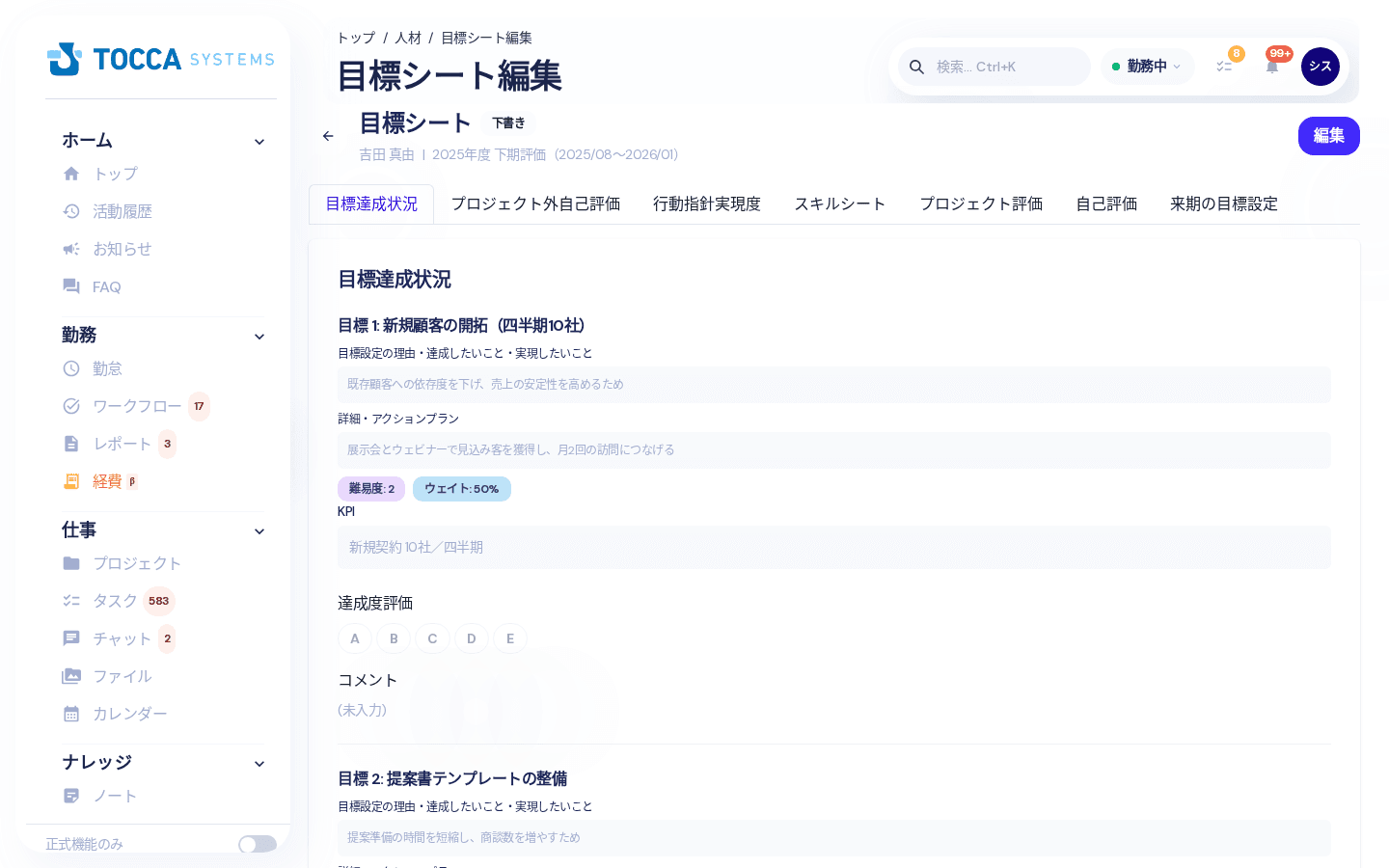
Task: Open the トップ home icon in sidebar
Action: (71, 174)
